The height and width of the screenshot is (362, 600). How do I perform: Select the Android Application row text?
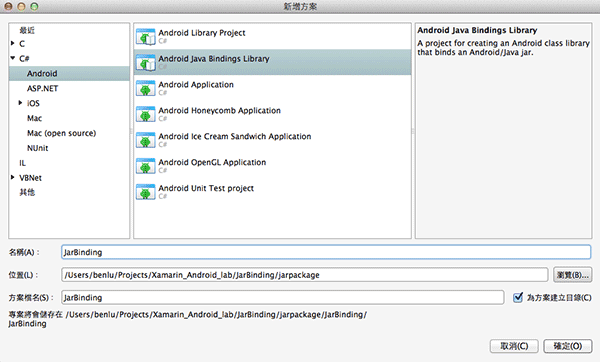click(x=196, y=85)
